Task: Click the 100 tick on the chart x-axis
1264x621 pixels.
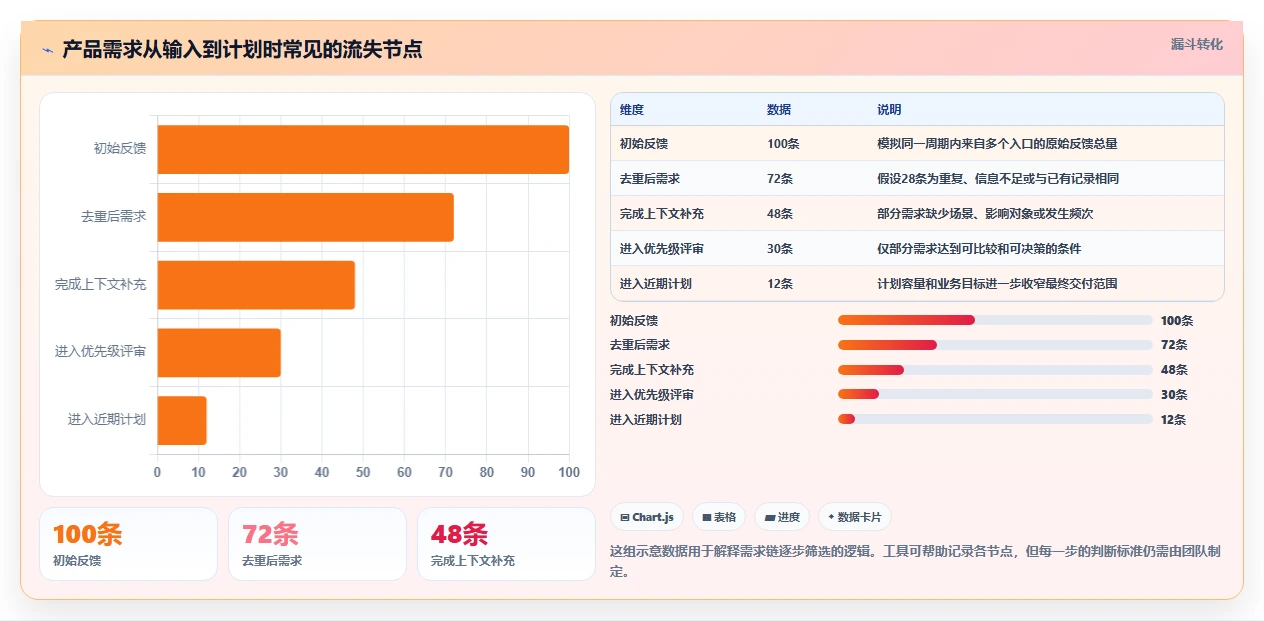Action: click(569, 472)
